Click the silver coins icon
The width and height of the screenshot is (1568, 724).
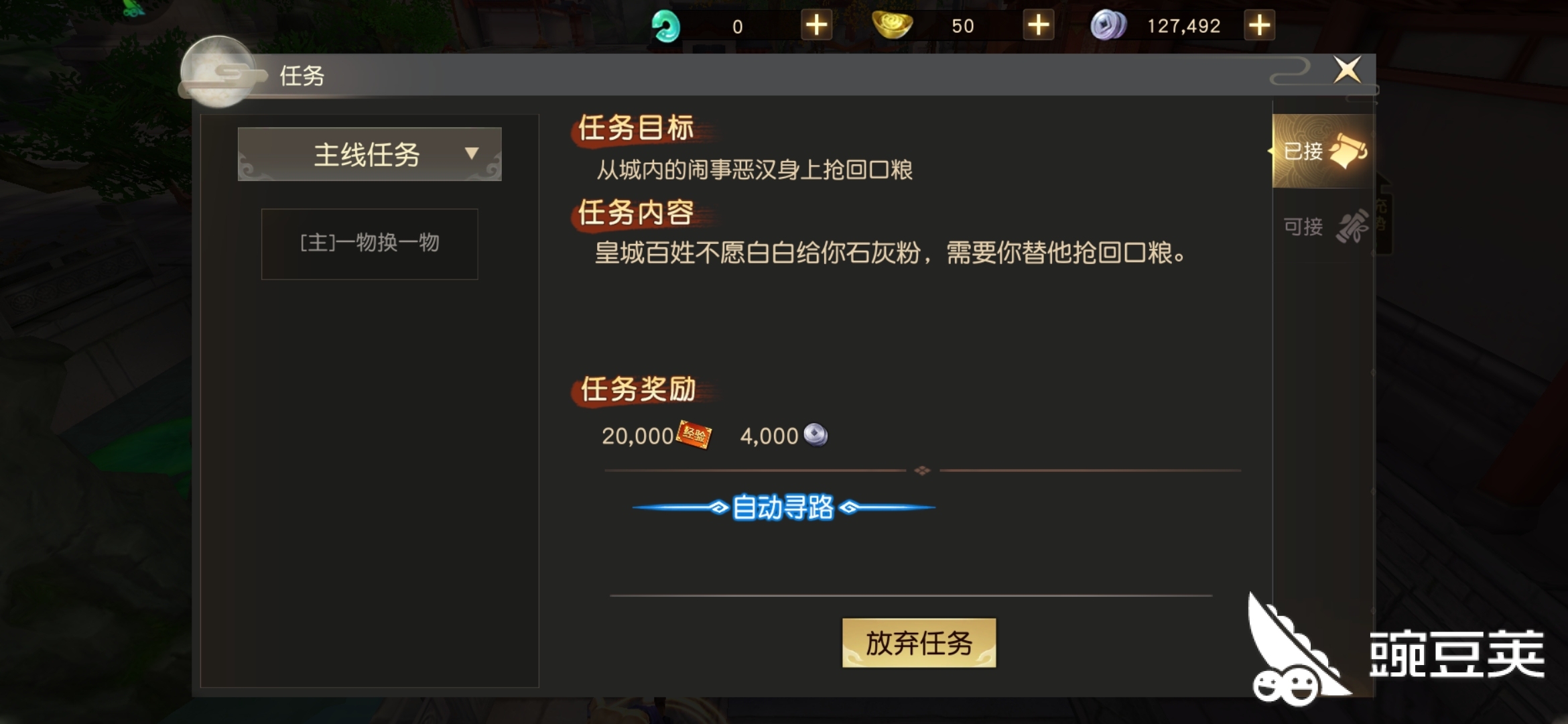(1108, 26)
